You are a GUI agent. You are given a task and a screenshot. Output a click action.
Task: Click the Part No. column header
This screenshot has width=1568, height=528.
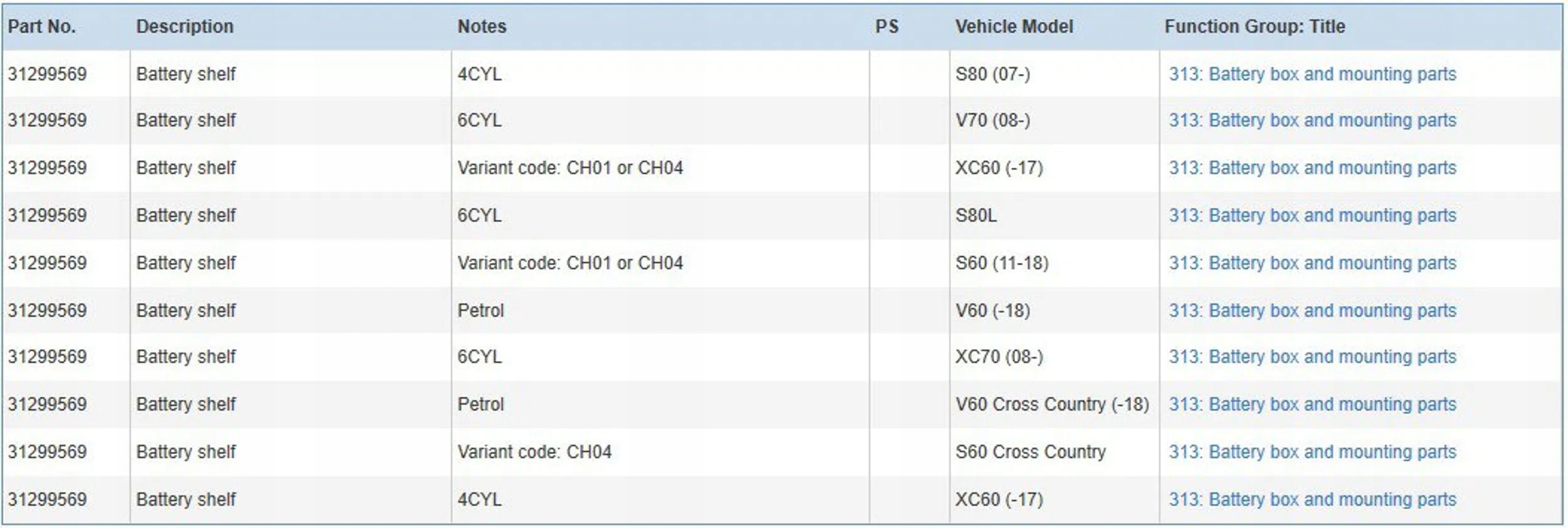(x=41, y=26)
